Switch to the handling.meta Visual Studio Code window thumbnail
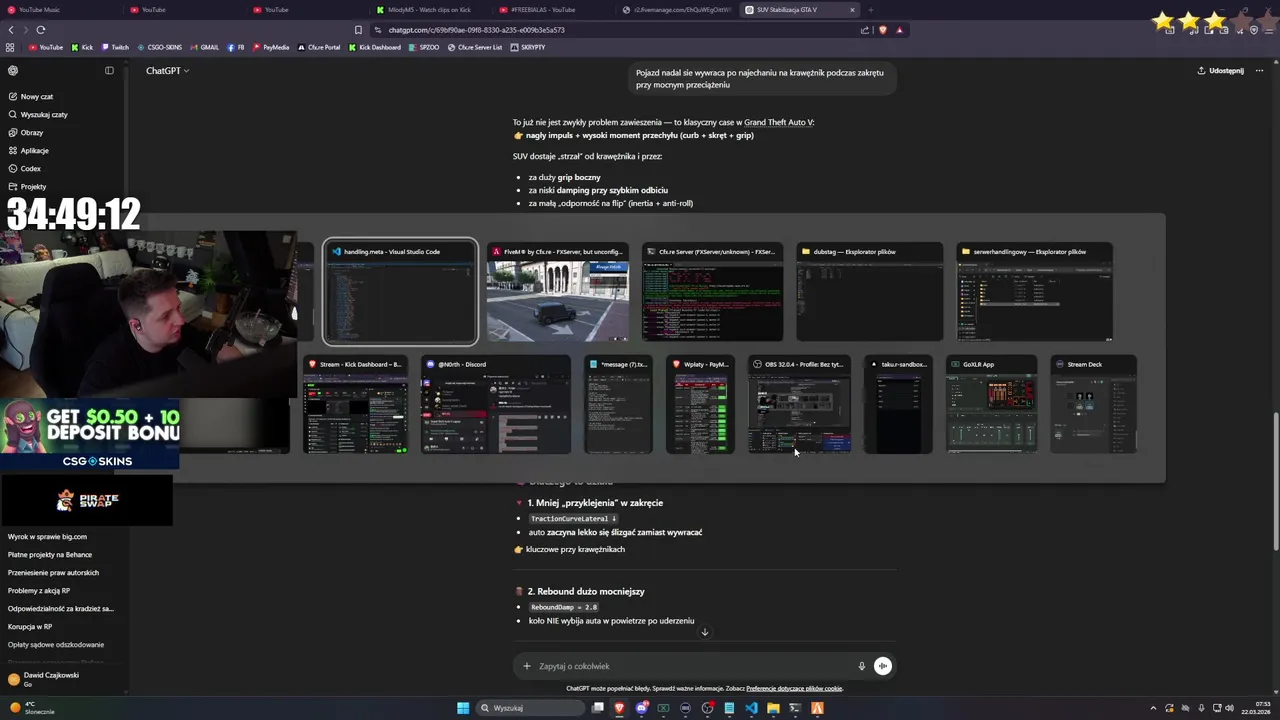Viewport: 1280px width, 720px height. pos(400,292)
